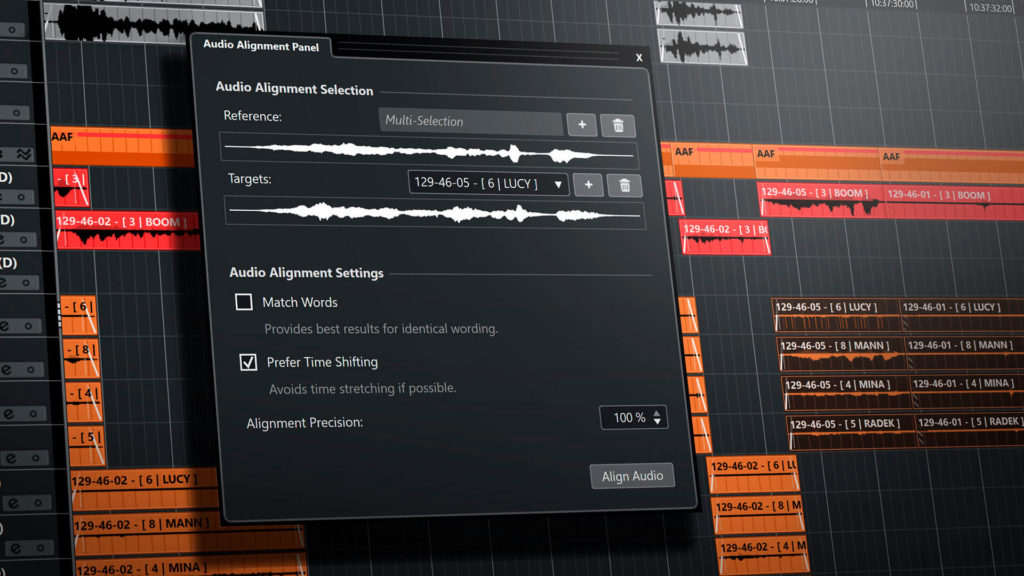Image resolution: width=1024 pixels, height=576 pixels.
Task: Close the Audio Alignment Panel with the X
Action: [x=639, y=57]
